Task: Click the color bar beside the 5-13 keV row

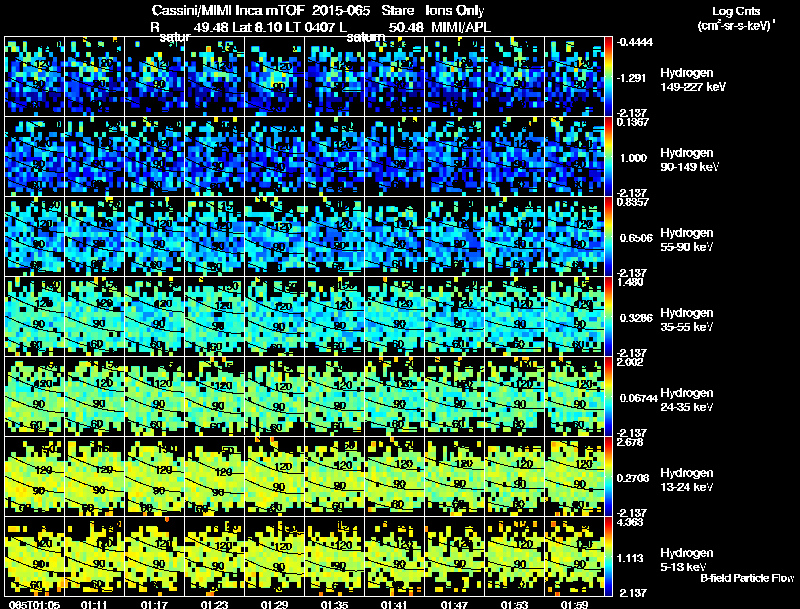Action: pos(608,556)
